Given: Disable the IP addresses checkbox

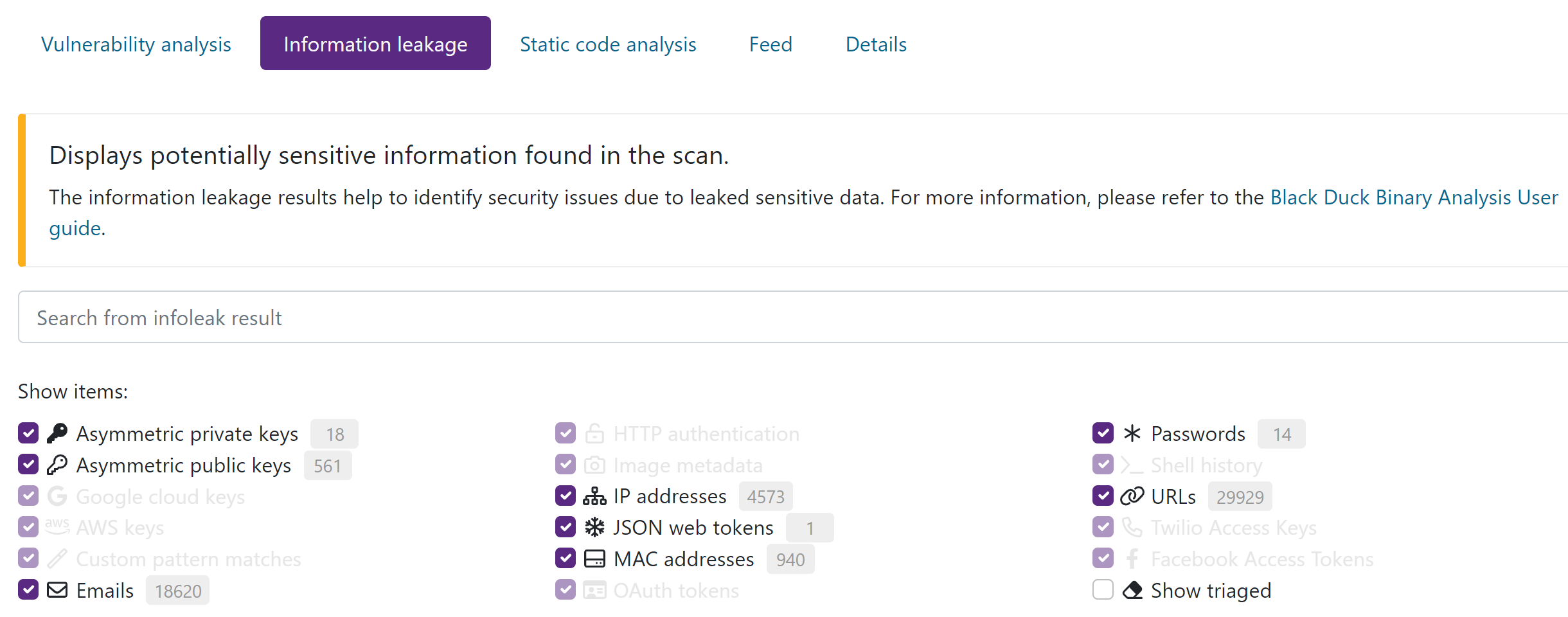Looking at the screenshot, I should point(566,496).
